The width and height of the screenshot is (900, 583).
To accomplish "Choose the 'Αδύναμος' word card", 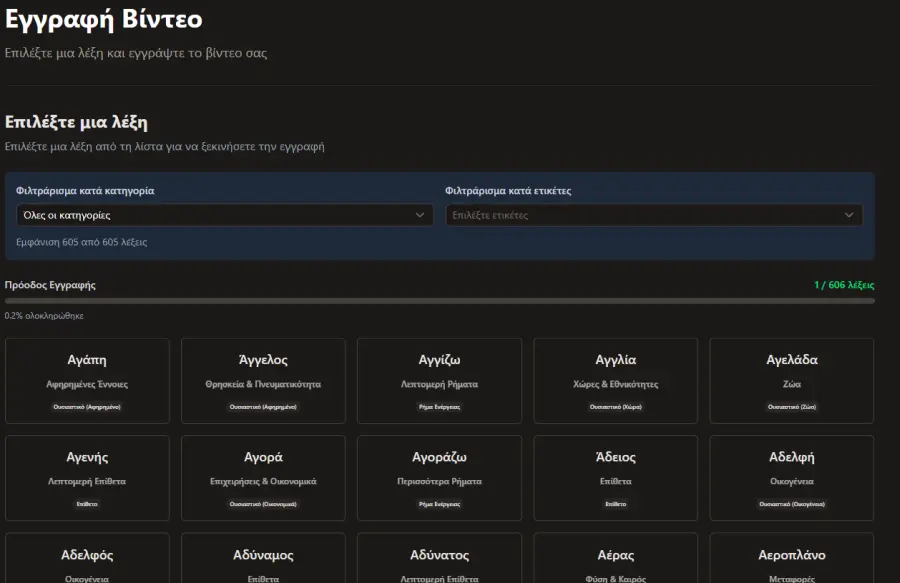I will pyautogui.click(x=263, y=558).
